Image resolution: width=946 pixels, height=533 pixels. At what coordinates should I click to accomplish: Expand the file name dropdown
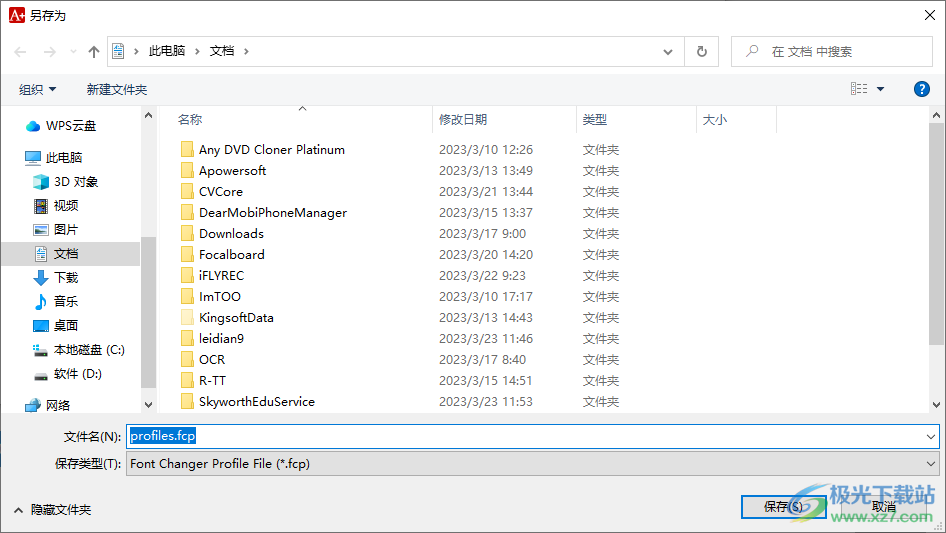click(931, 436)
